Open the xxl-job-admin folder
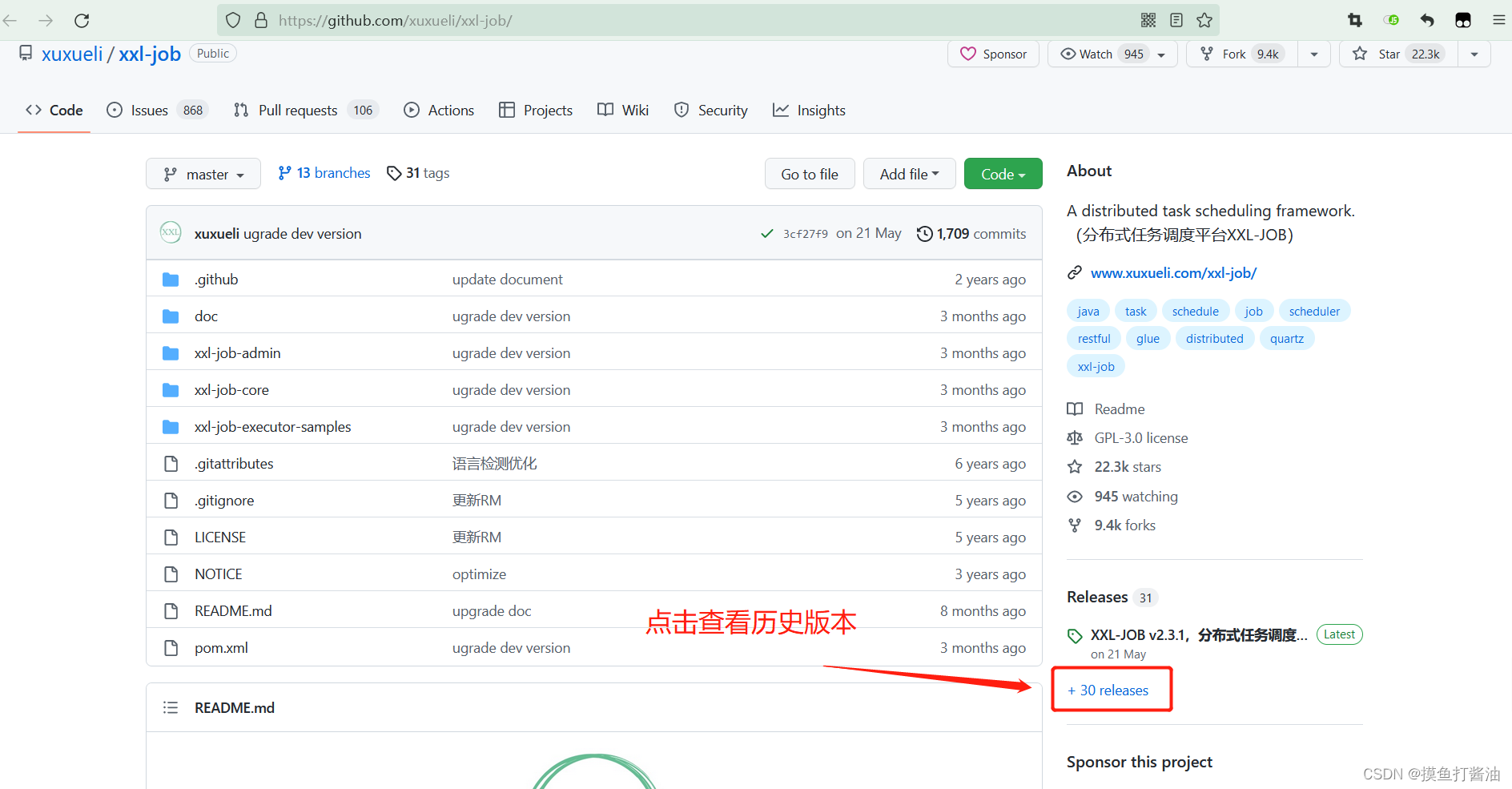This screenshot has width=1512, height=789. coord(237,353)
